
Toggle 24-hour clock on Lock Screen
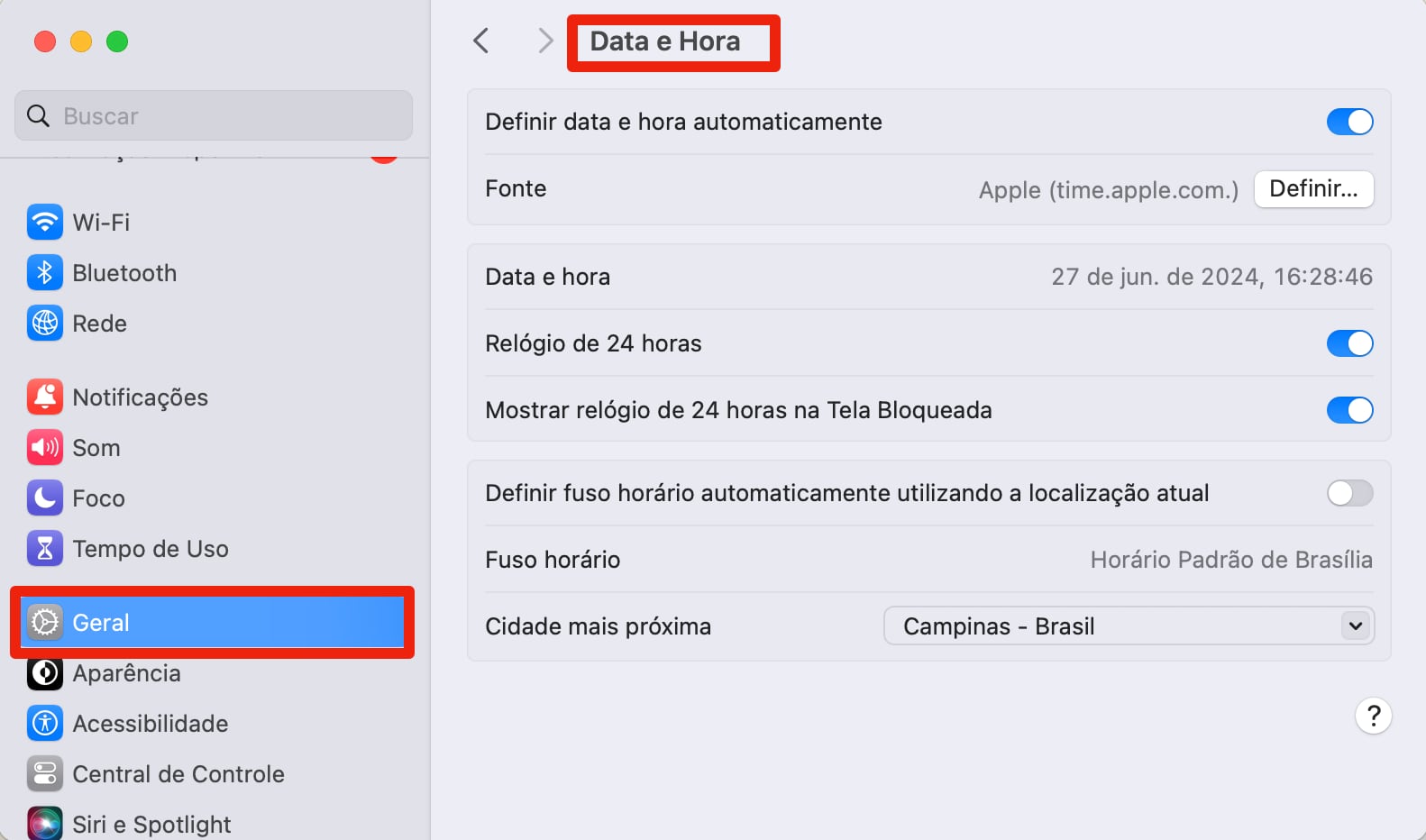(x=1349, y=410)
